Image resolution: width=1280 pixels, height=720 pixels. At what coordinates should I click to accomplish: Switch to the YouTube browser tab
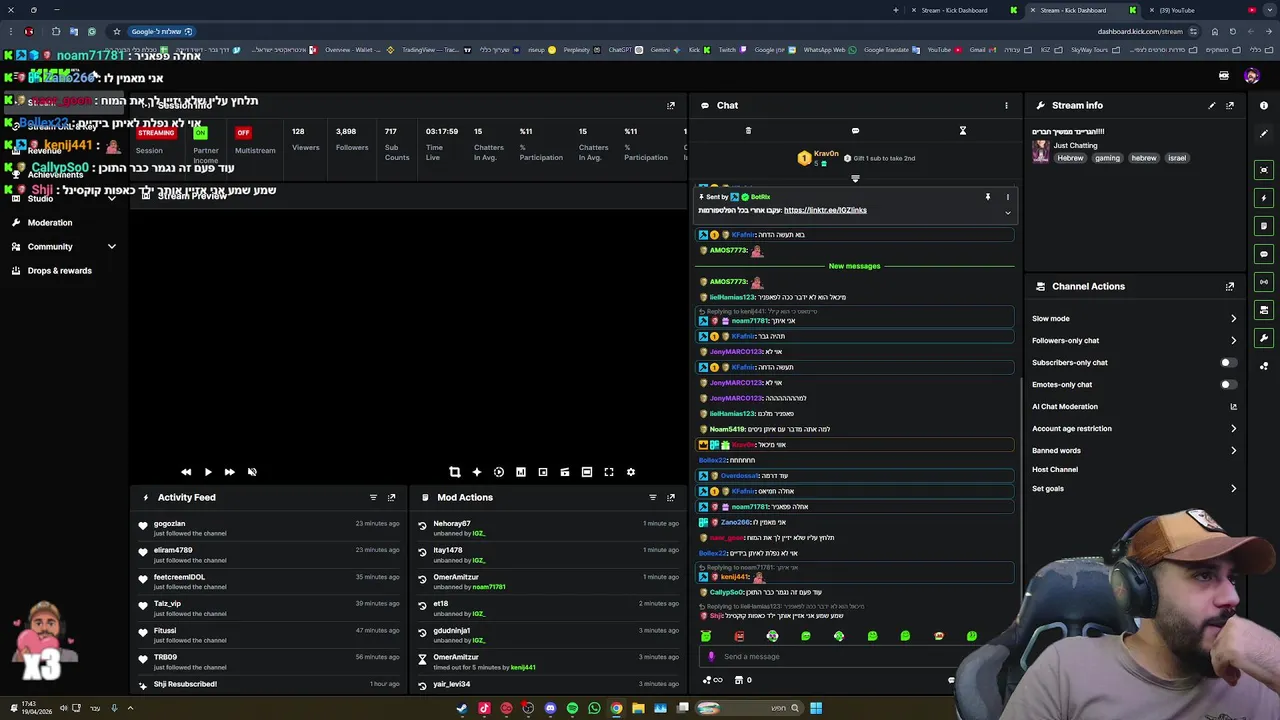[1190, 10]
